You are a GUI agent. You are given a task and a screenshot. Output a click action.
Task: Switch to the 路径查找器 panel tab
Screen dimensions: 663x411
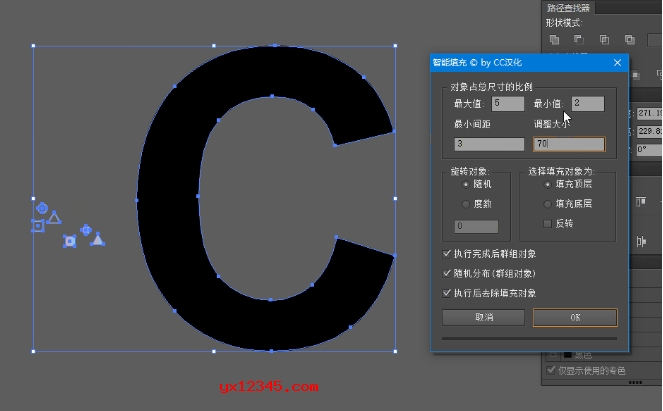pos(569,7)
